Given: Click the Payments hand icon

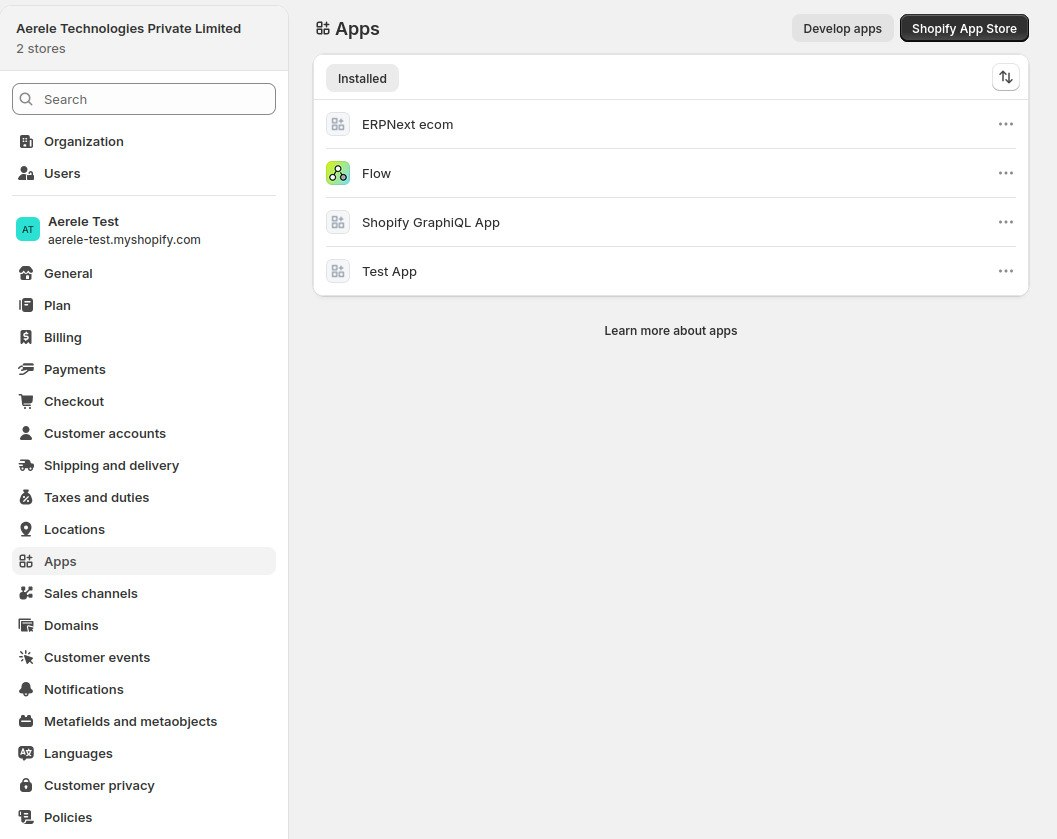Looking at the screenshot, I should 26,369.
